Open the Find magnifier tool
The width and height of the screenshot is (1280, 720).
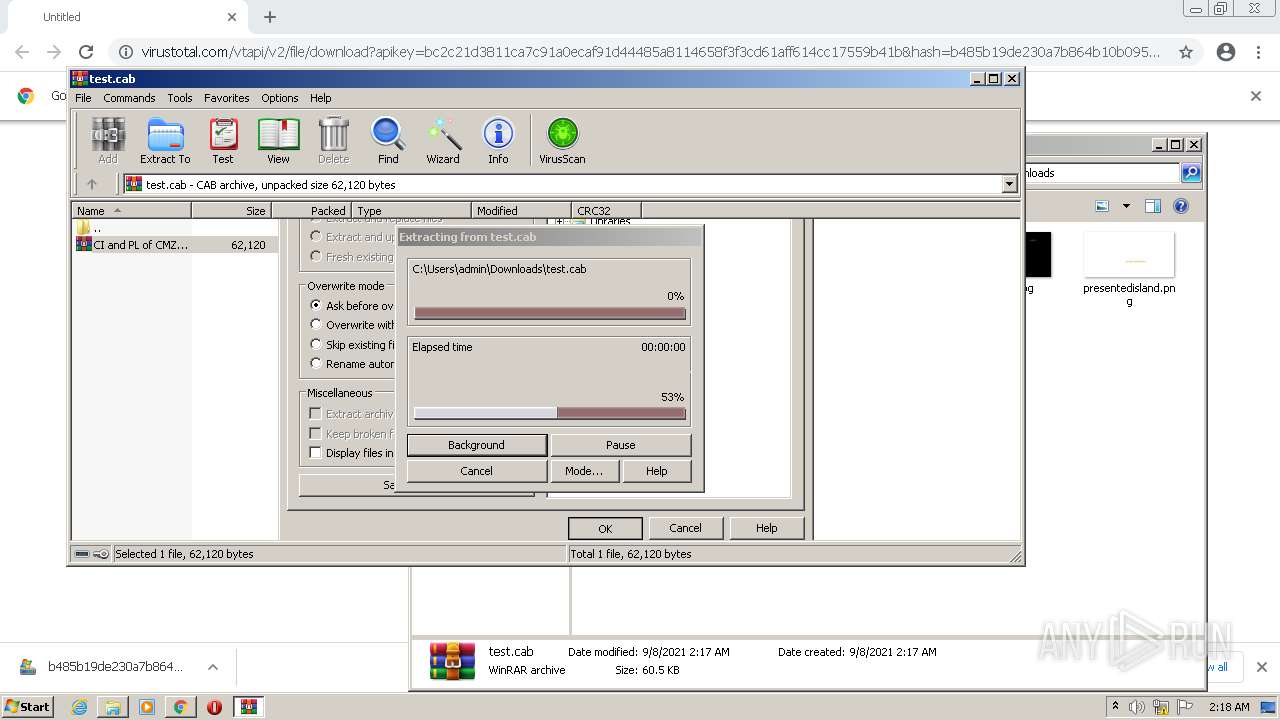click(x=388, y=140)
